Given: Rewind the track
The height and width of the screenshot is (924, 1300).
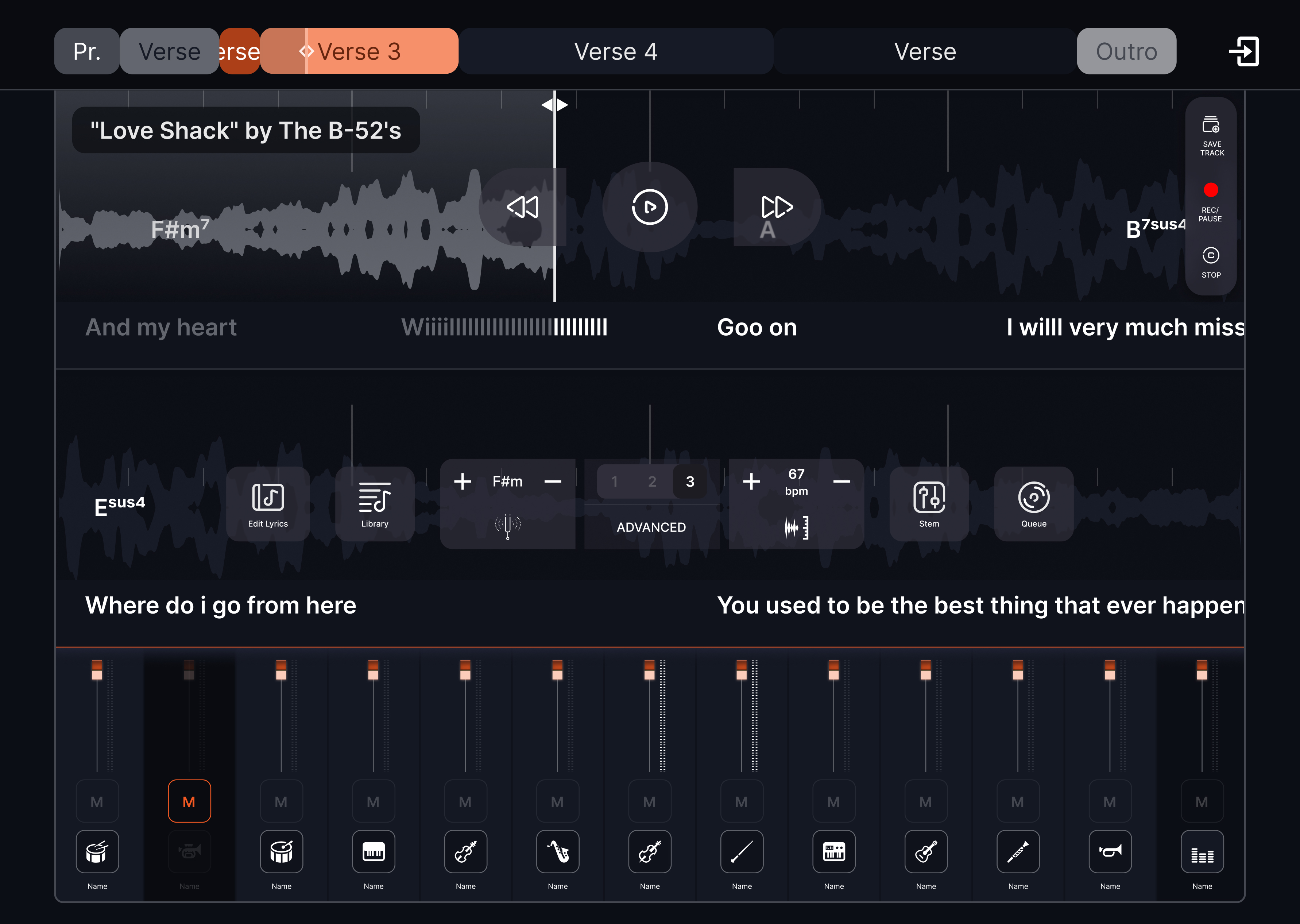Looking at the screenshot, I should (x=522, y=207).
